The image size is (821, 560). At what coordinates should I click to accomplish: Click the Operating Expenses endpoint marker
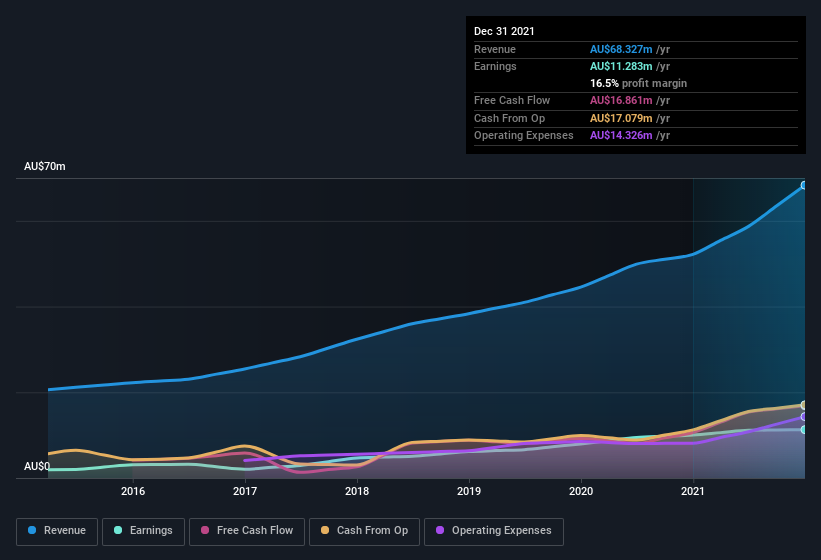pyautogui.click(x=803, y=417)
